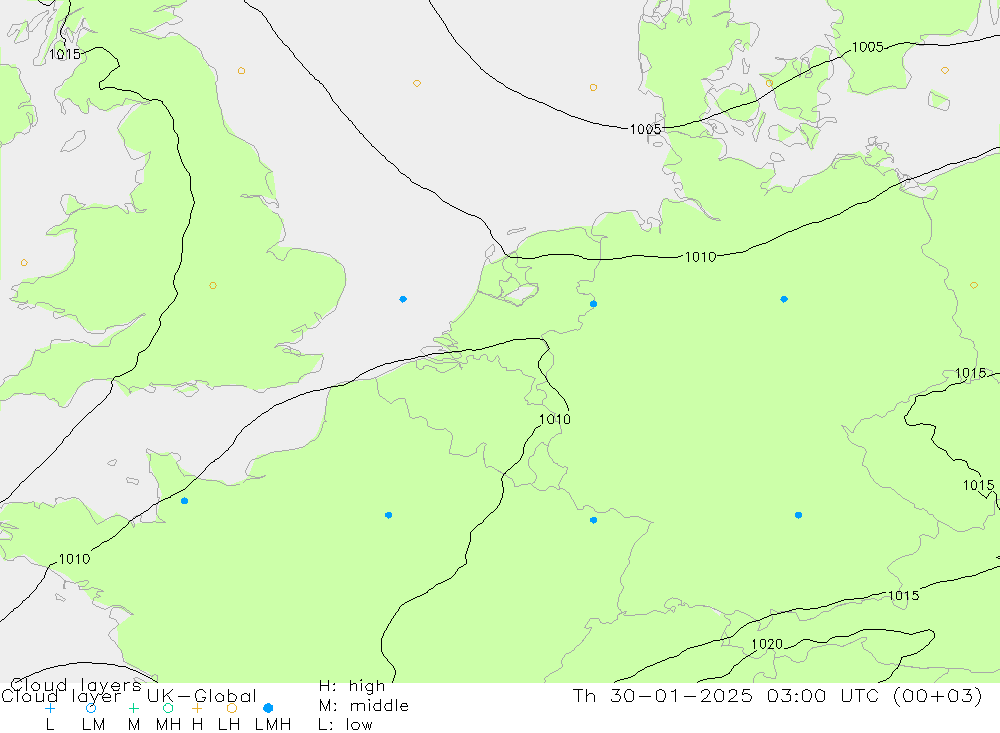Select LH cloud marker in Irish Sea
Screen dimensions: 1000x733
point(24,263)
